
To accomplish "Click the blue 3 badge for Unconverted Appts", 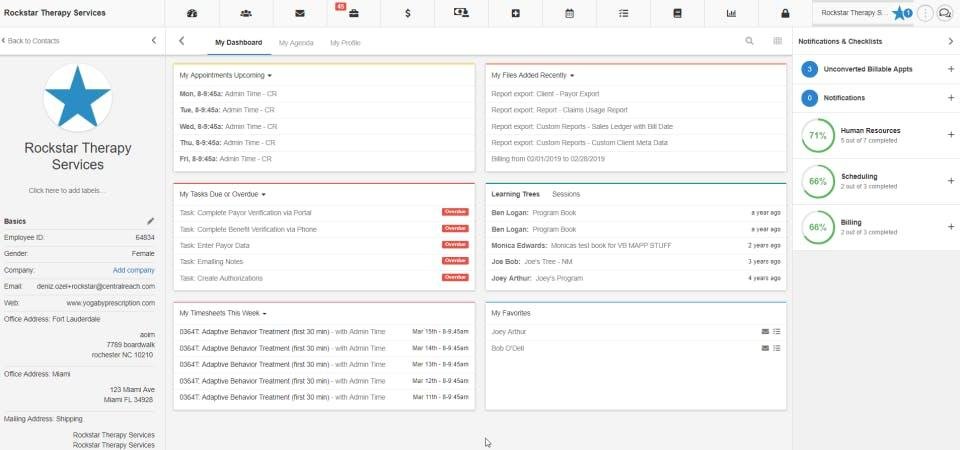I will tap(809, 69).
